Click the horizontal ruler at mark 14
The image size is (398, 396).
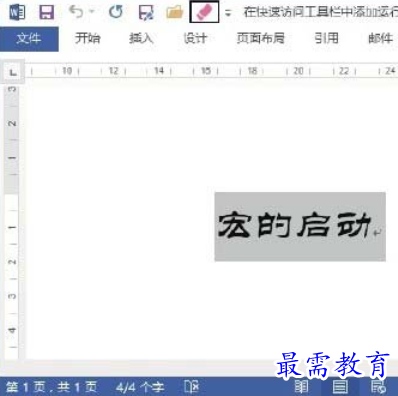click(159, 71)
